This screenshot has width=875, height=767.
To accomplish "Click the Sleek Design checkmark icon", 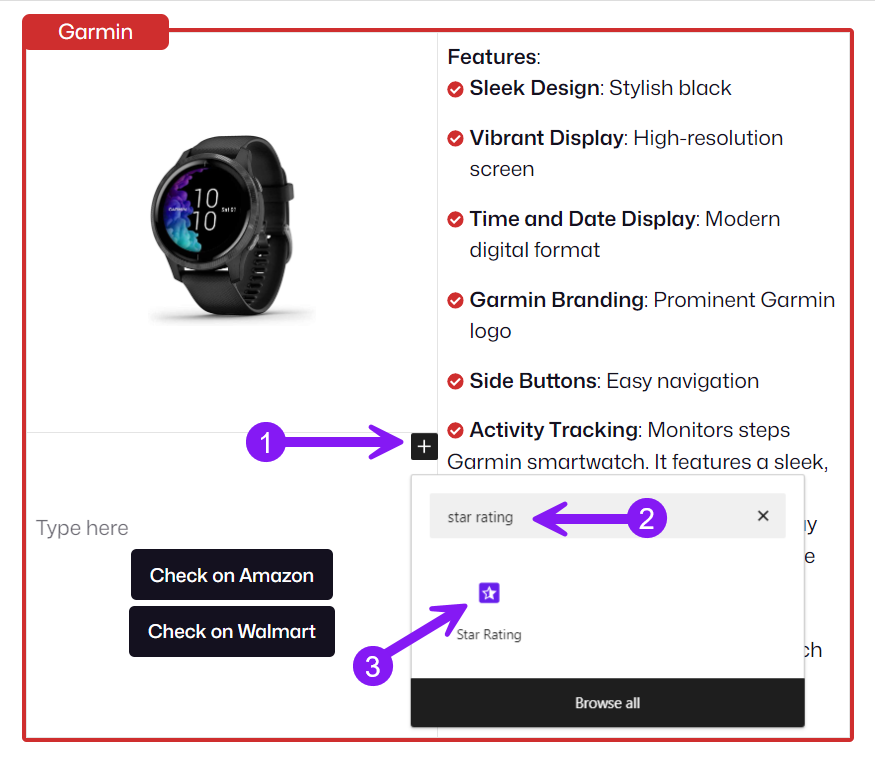I will [x=455, y=89].
